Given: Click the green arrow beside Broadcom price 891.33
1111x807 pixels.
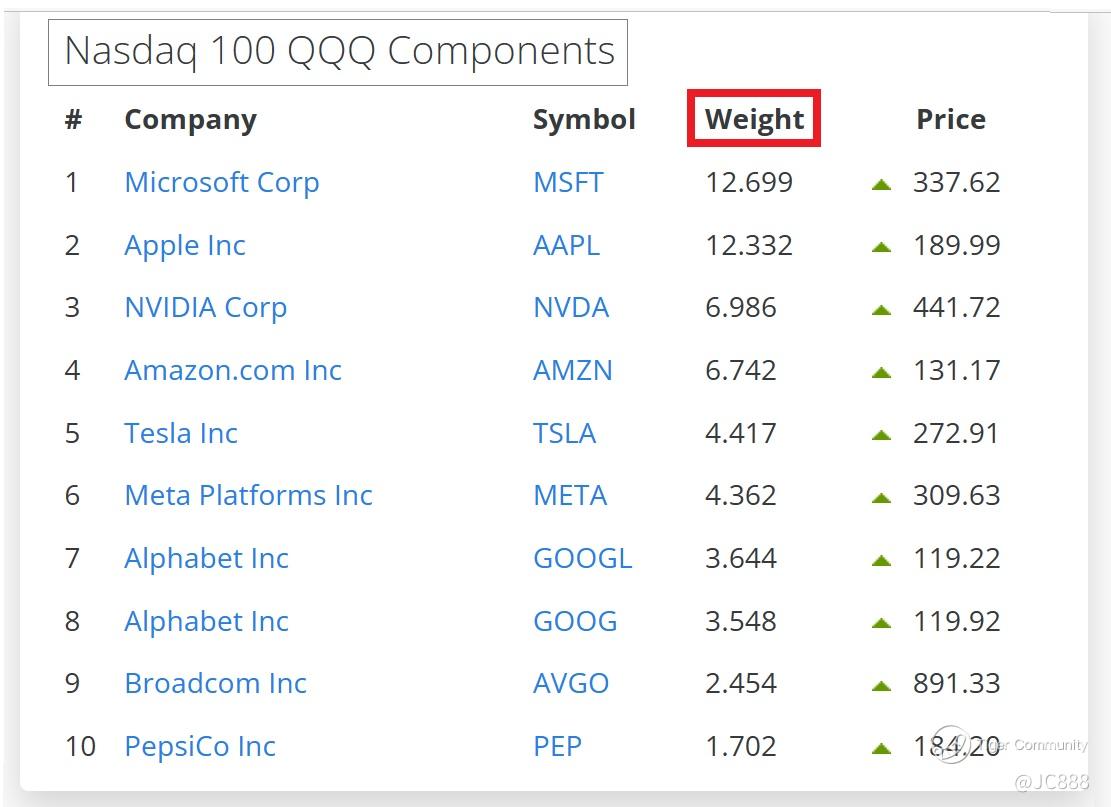Looking at the screenshot, I should click(x=881, y=685).
